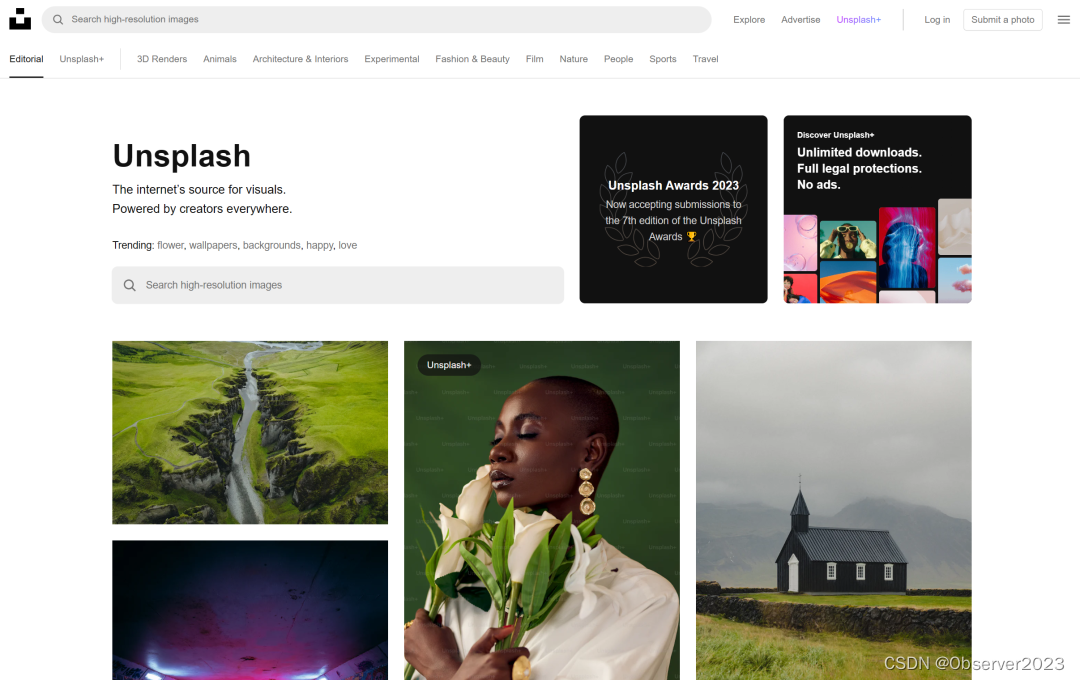Open the woman with white lilies photo

point(542,511)
